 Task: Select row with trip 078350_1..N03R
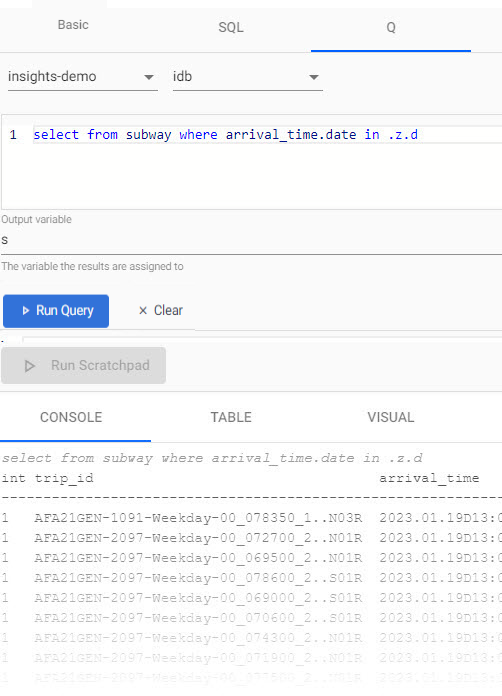[251, 518]
